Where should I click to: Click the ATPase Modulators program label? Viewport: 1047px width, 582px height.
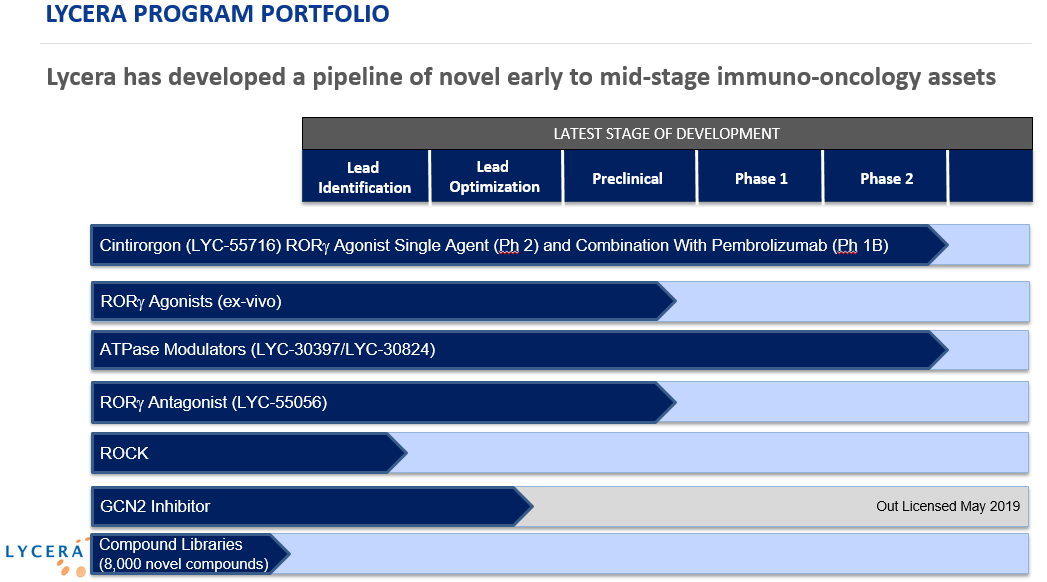click(x=267, y=350)
